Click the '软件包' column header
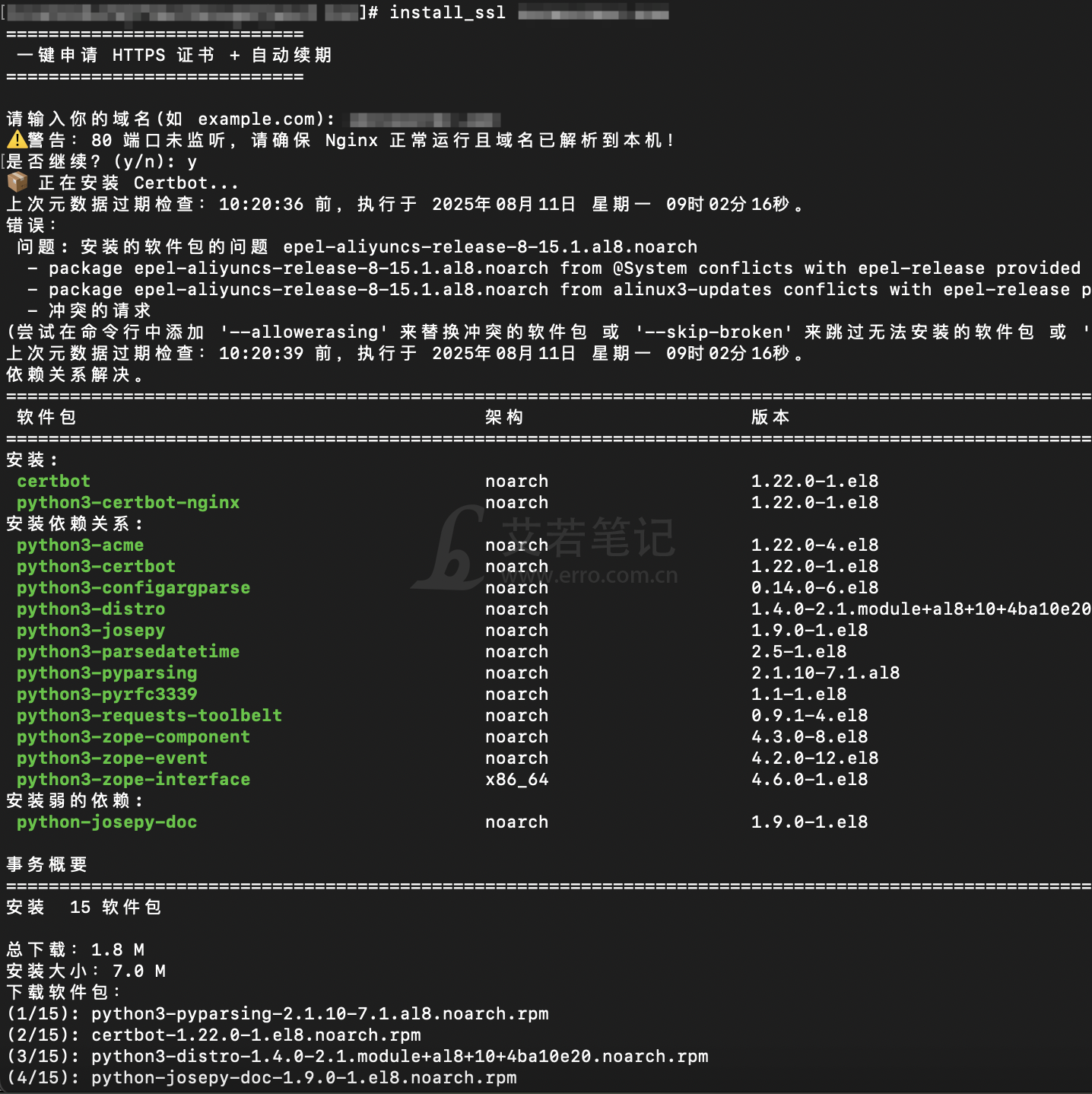Image resolution: width=1092 pixels, height=1094 pixels. [46, 417]
